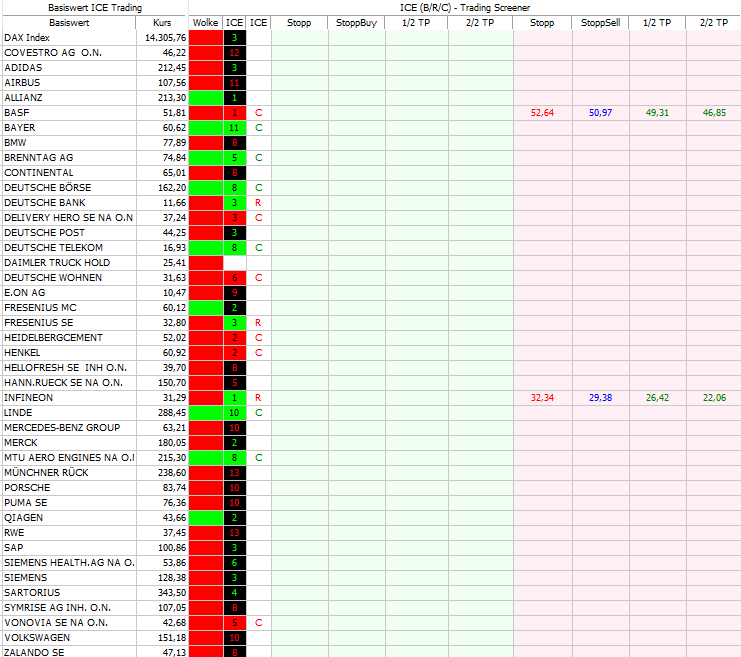This screenshot has width=741, height=657.
Task: Select the MTU AERO ENGINES row
Action: (69, 458)
